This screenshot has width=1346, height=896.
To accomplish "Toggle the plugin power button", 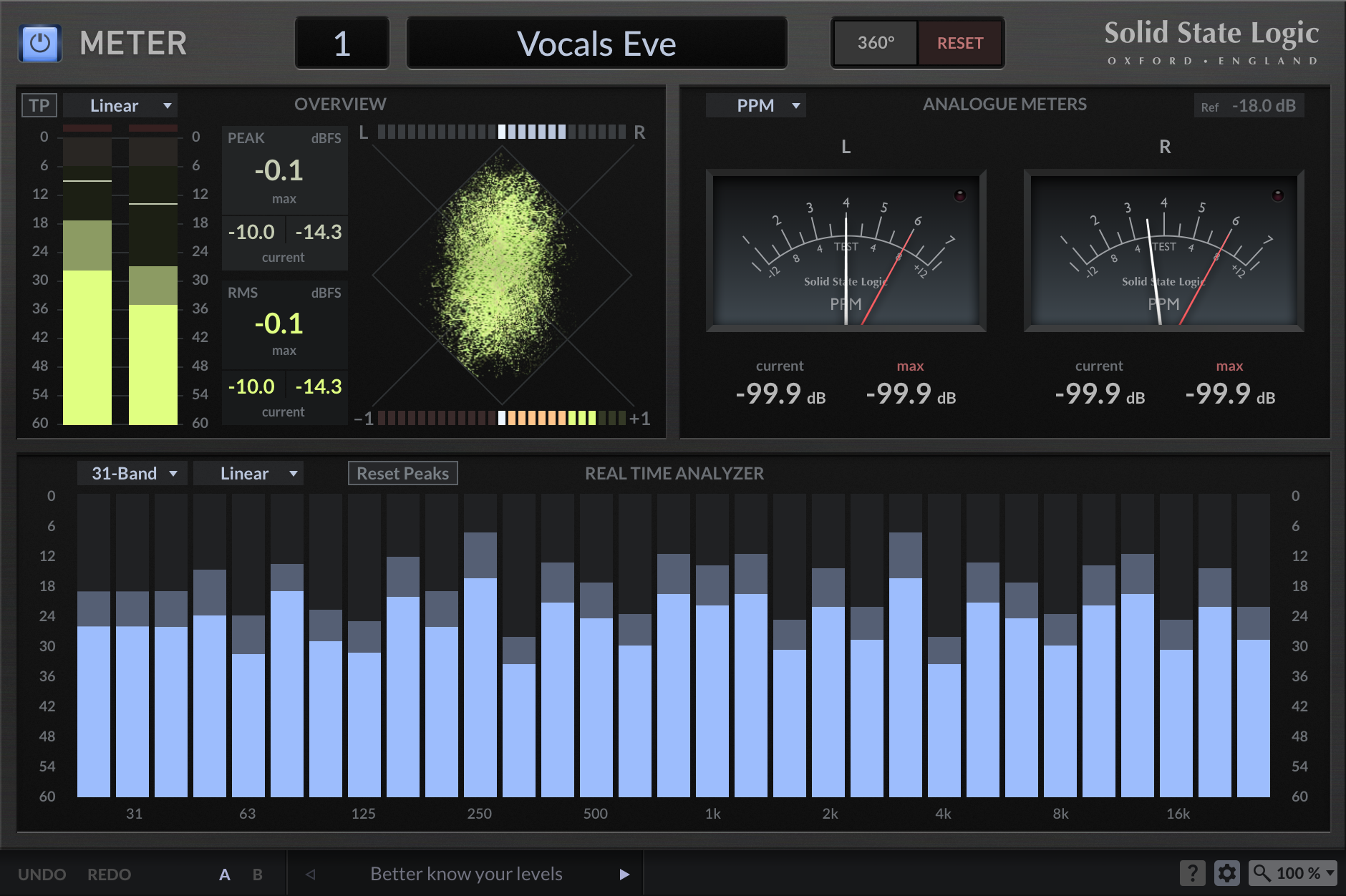I will (x=40, y=43).
